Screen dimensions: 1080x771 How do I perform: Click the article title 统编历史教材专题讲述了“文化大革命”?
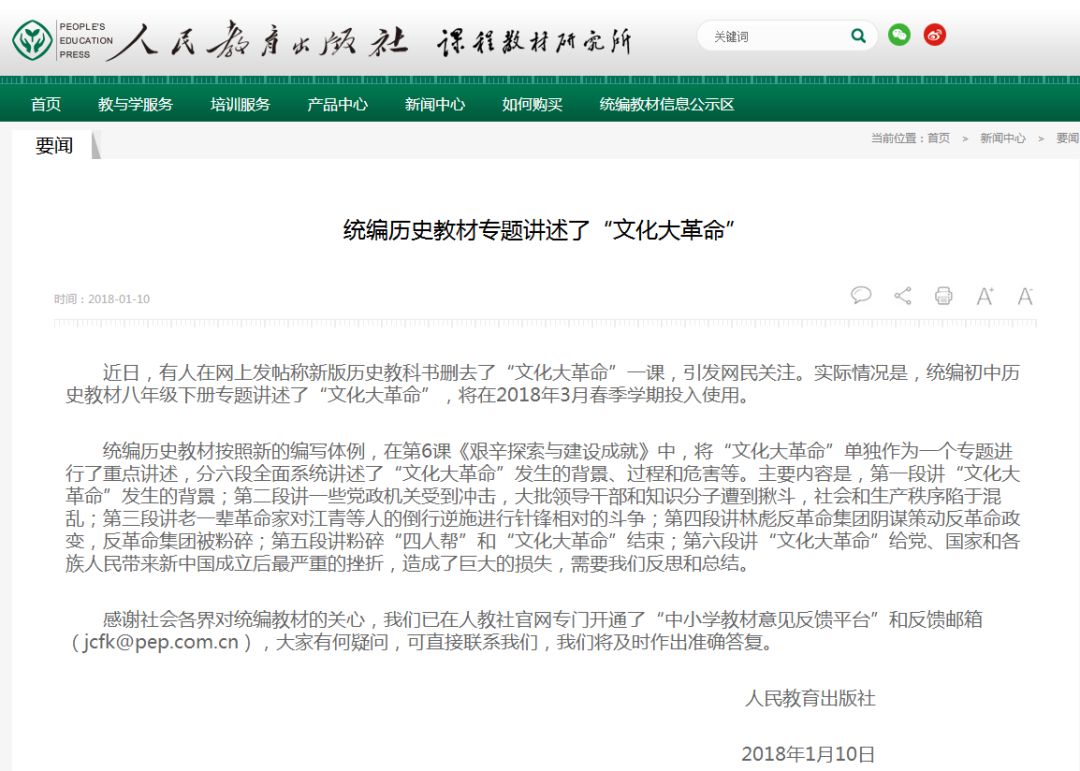pyautogui.click(x=539, y=230)
